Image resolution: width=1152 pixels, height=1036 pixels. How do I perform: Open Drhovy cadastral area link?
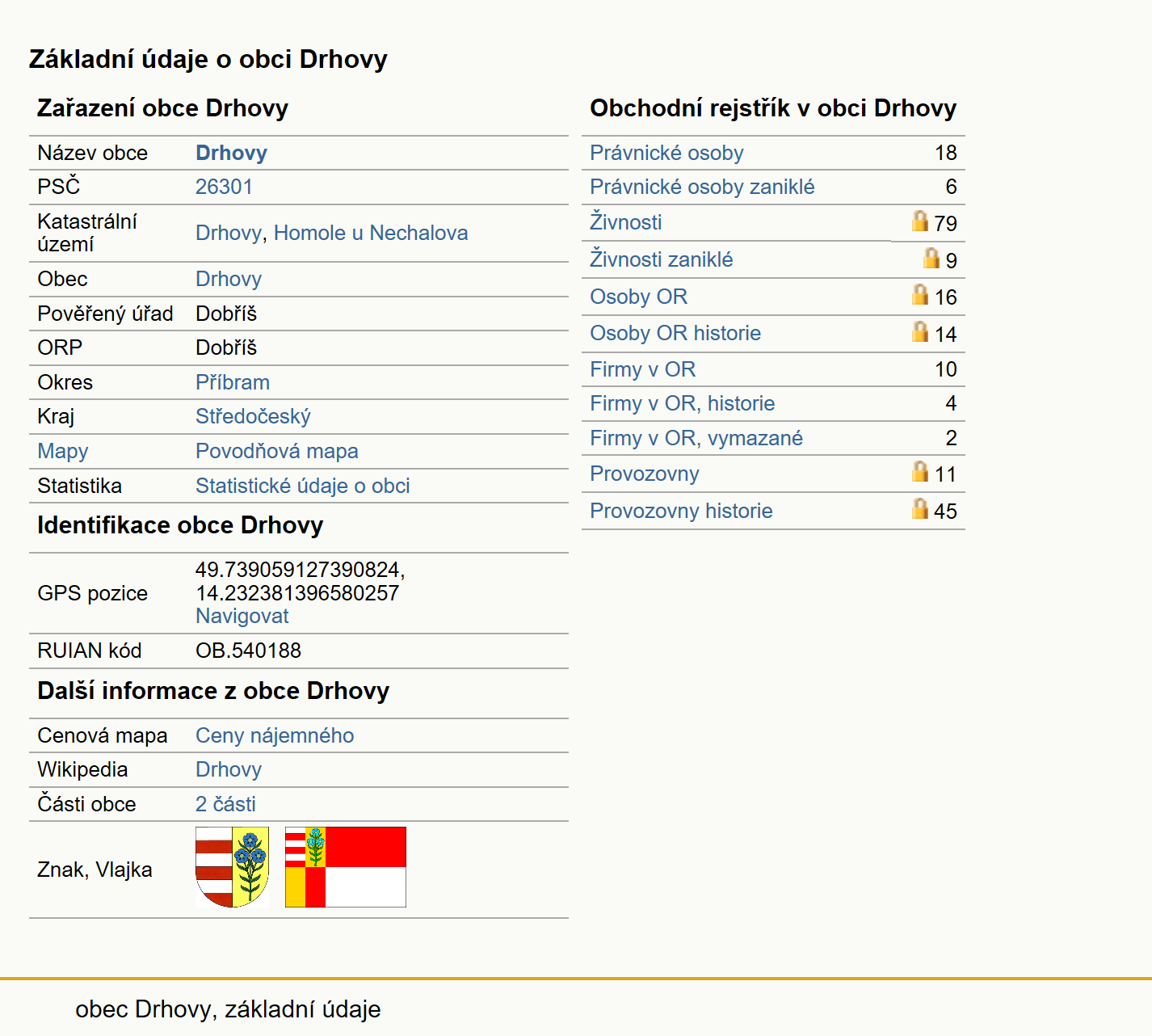(229, 233)
